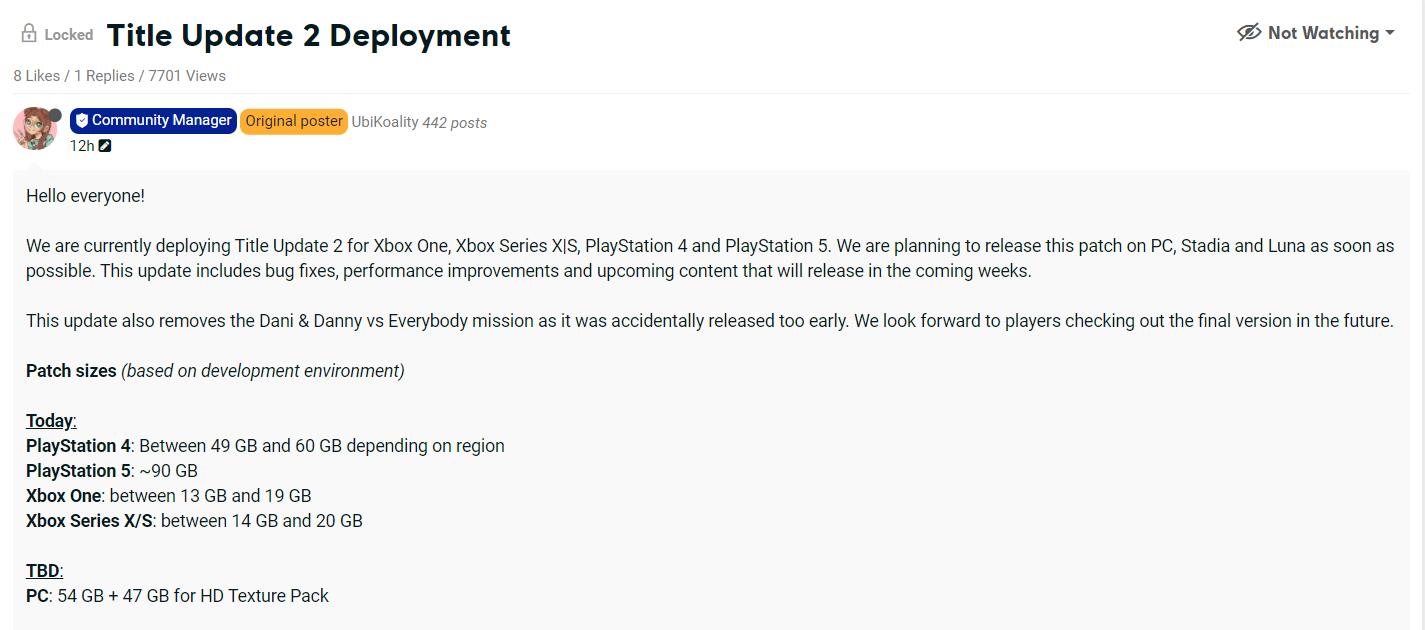
Task: Click the underlined Today heading
Action: point(51,421)
